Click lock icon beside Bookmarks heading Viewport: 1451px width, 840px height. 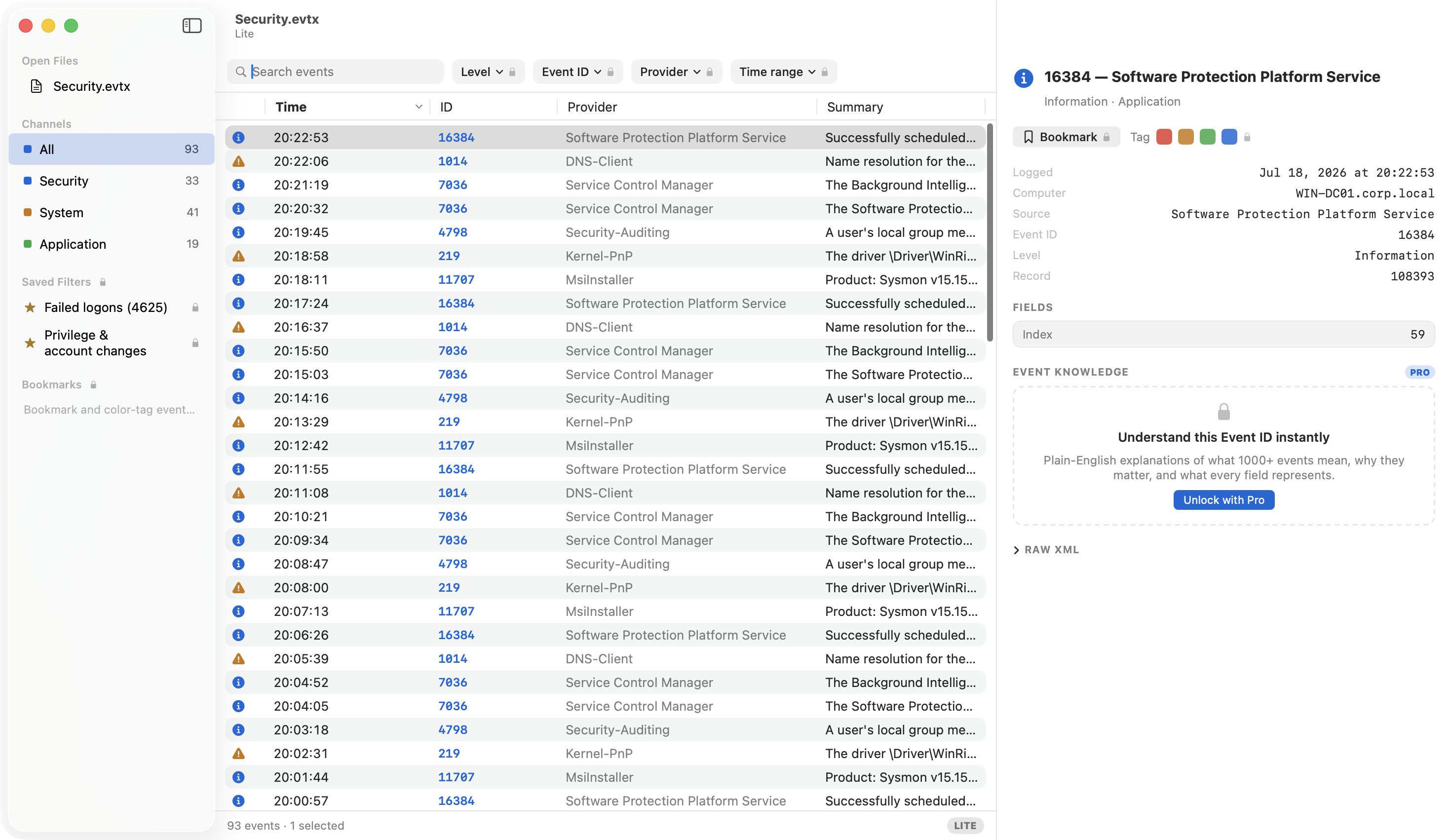pyautogui.click(x=93, y=384)
